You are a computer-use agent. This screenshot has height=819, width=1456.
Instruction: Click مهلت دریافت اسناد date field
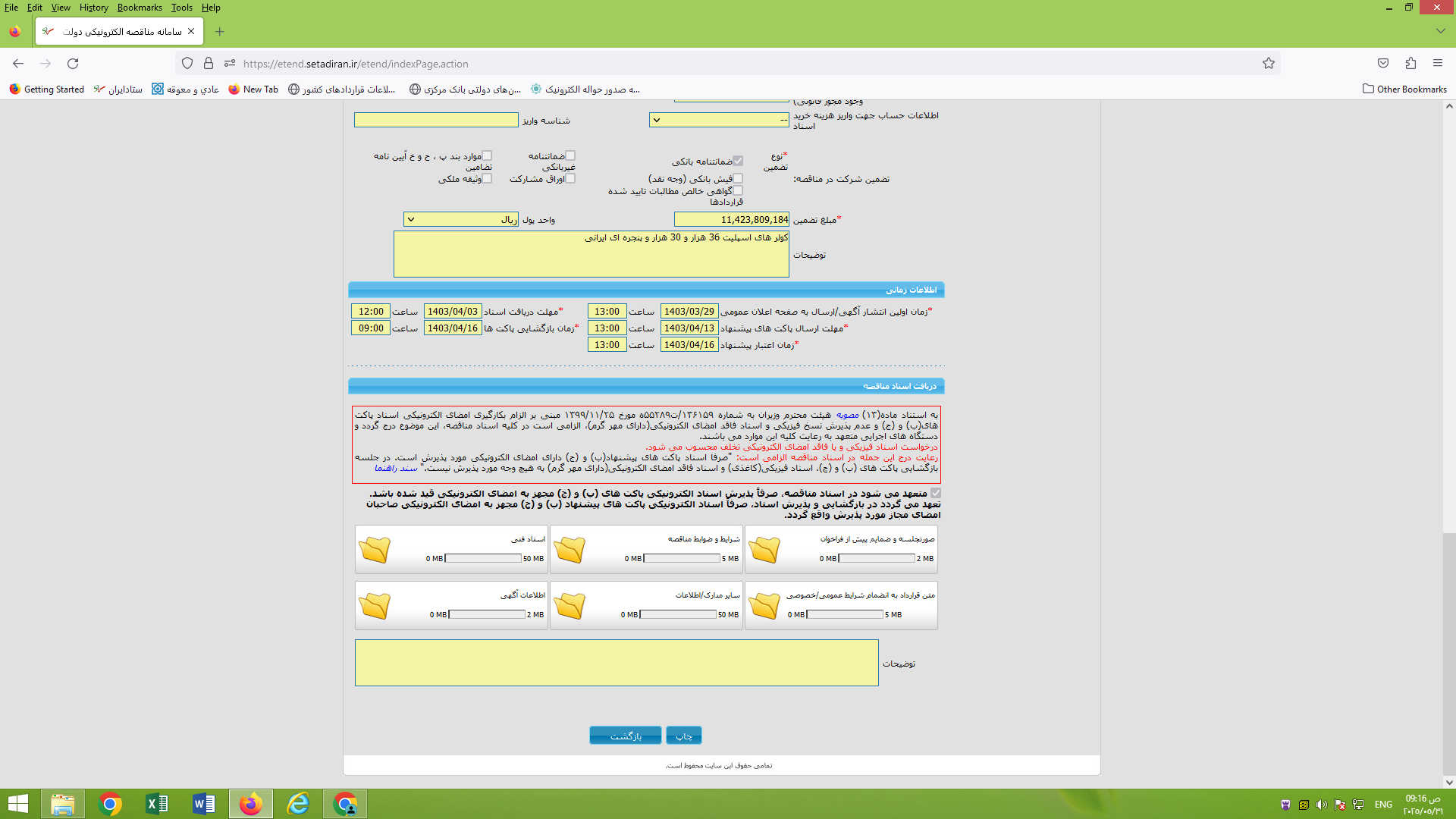453,311
